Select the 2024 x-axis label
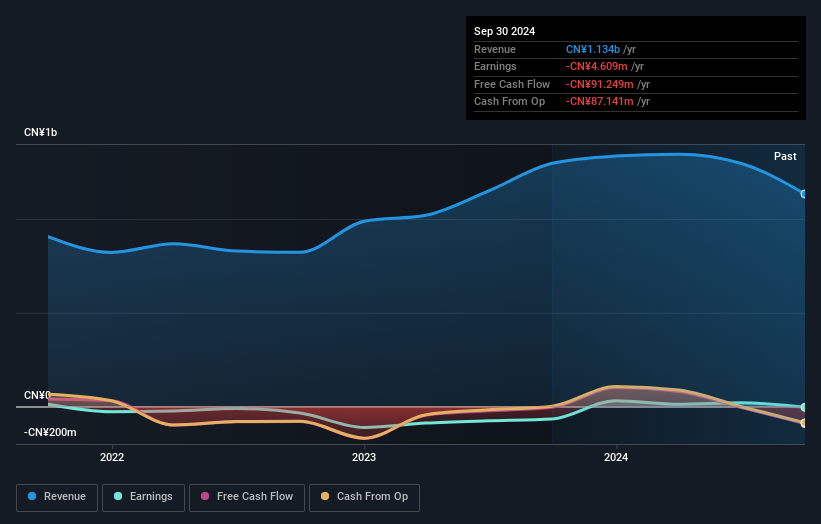 click(616, 458)
